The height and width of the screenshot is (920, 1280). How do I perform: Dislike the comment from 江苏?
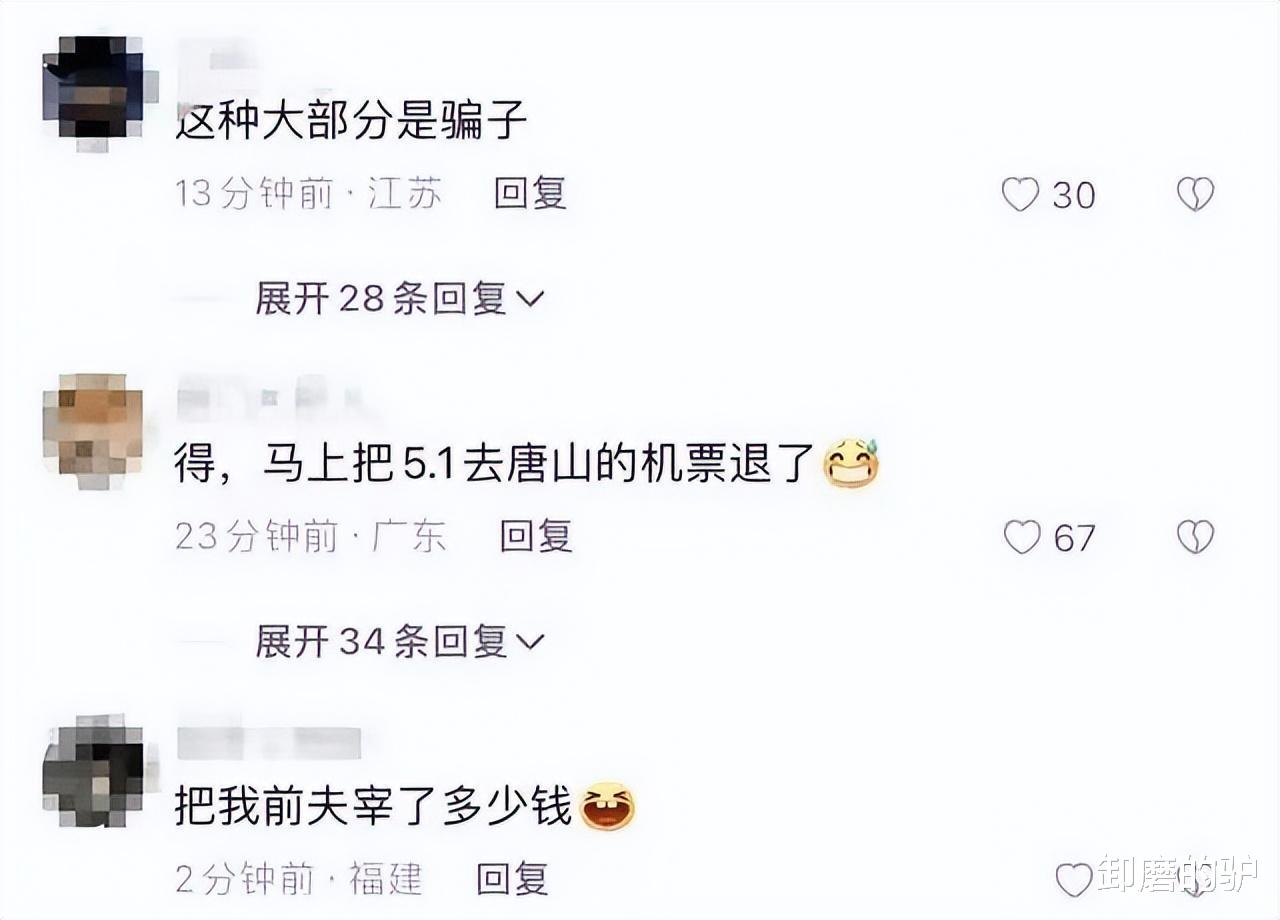tap(1195, 194)
